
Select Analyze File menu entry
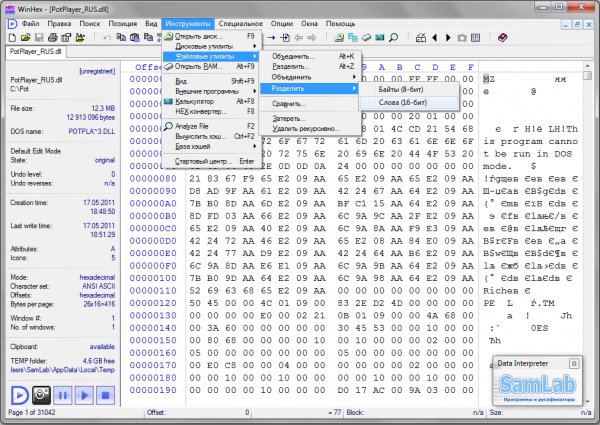(211, 126)
